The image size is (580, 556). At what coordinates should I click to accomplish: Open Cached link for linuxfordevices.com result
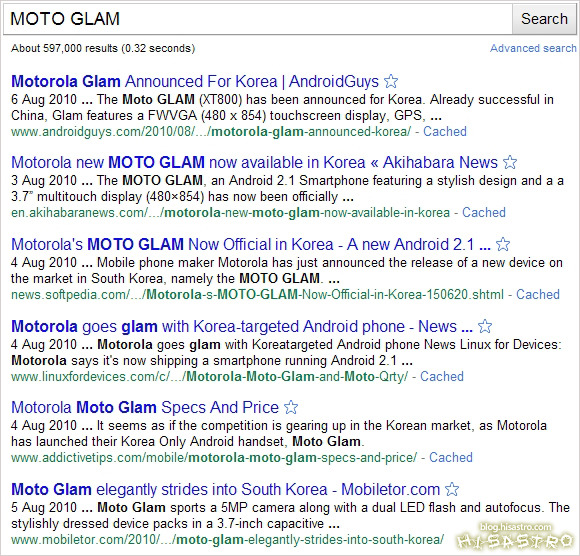coord(442,376)
